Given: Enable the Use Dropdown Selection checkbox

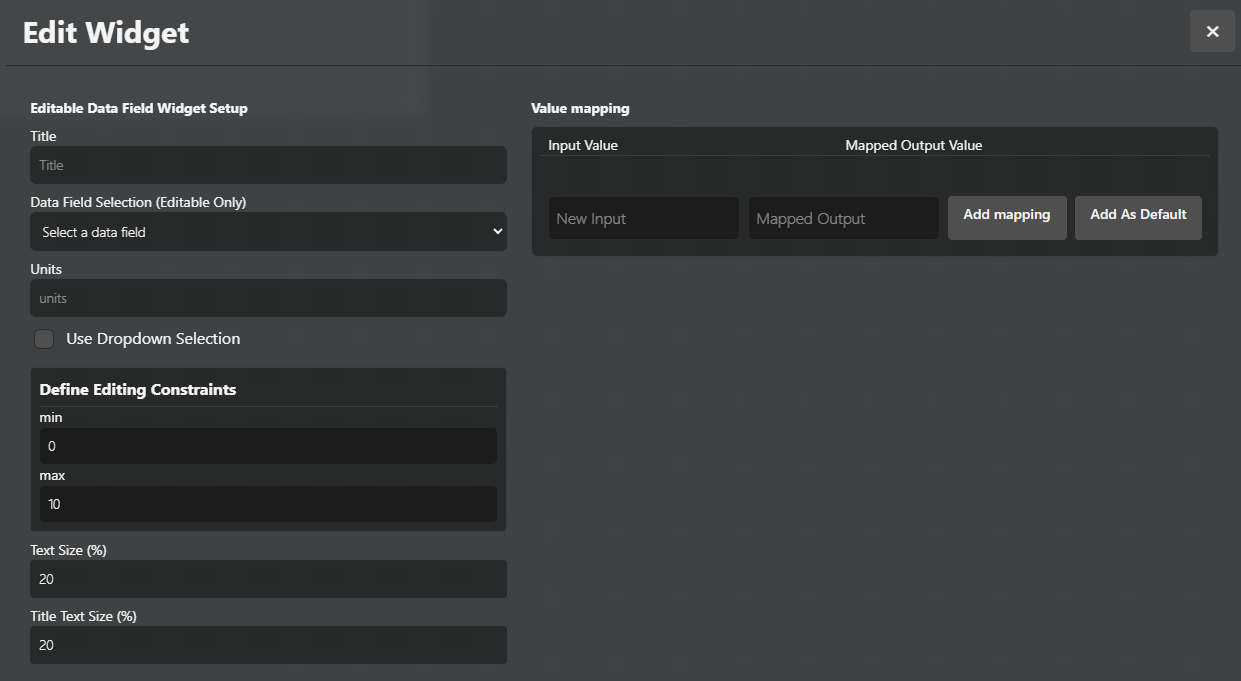Looking at the screenshot, I should point(44,339).
